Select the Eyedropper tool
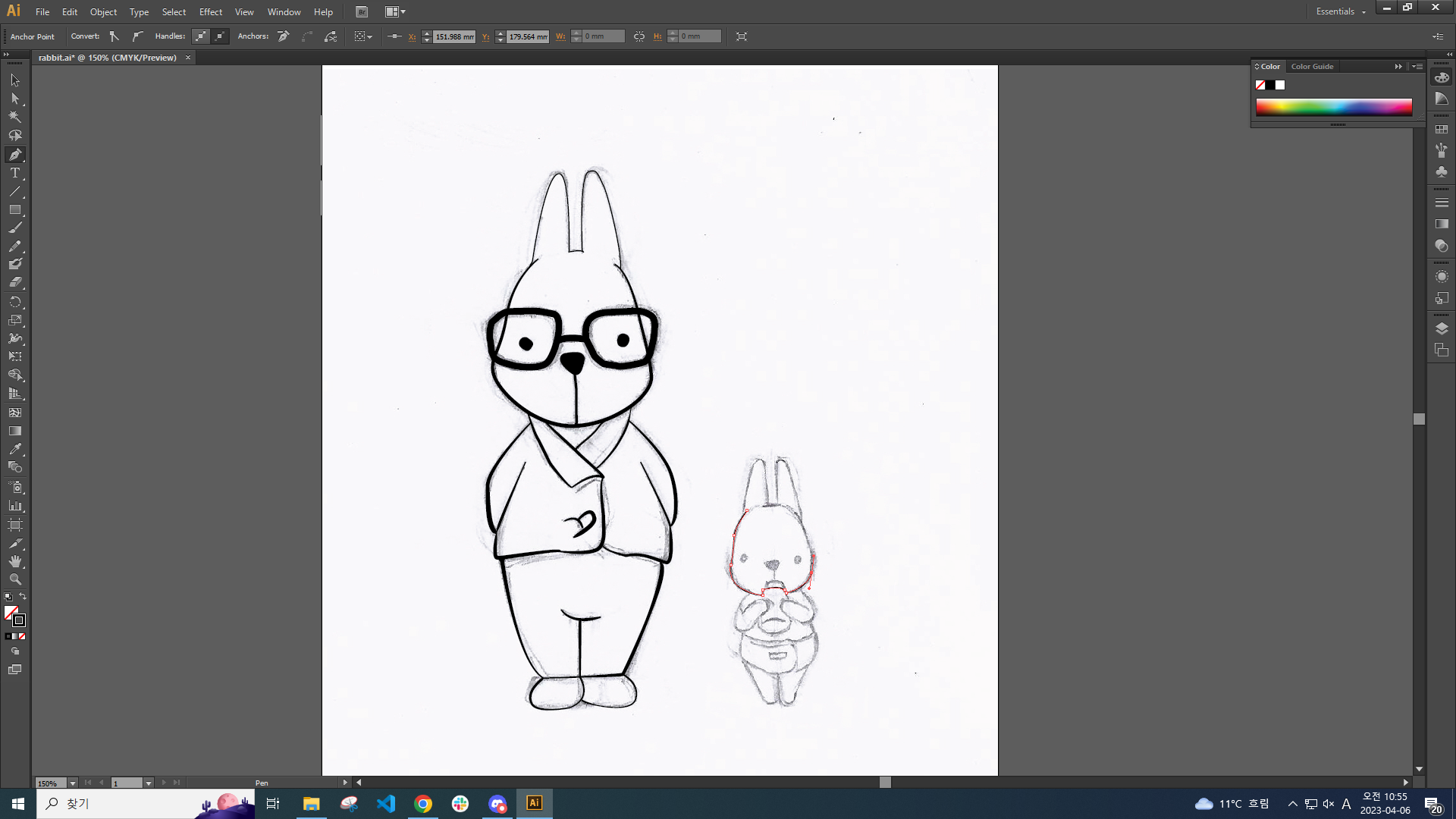The width and height of the screenshot is (1456, 819). click(x=15, y=449)
